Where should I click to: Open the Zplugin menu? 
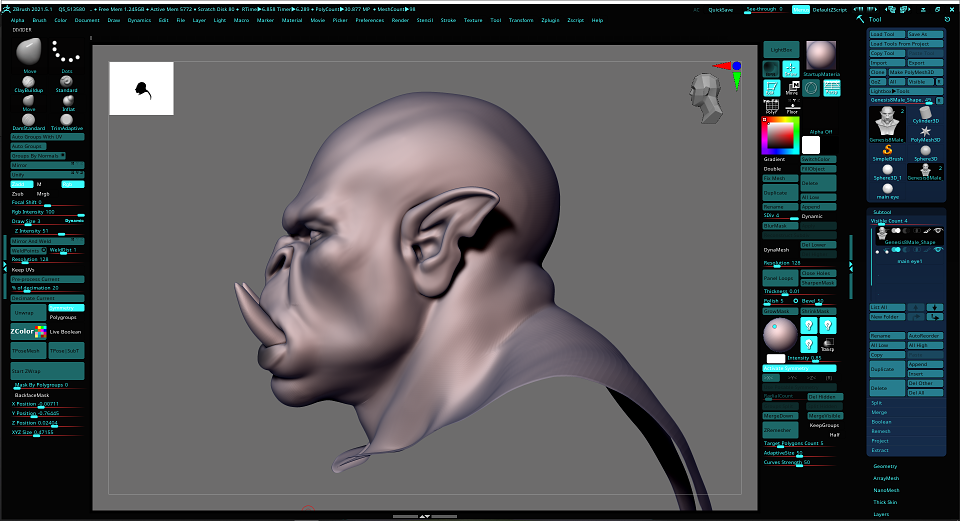click(550, 20)
